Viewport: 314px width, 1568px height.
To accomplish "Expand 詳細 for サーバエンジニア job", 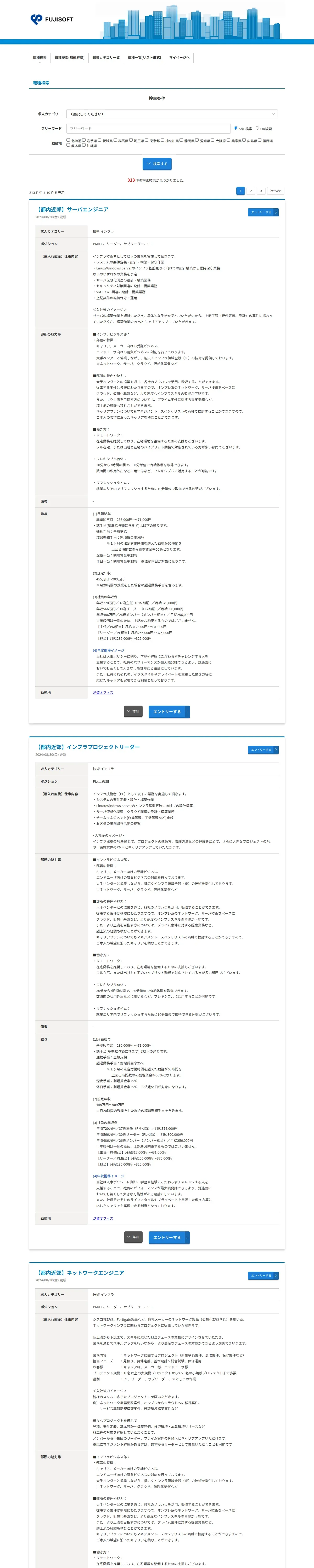I will tap(133, 711).
